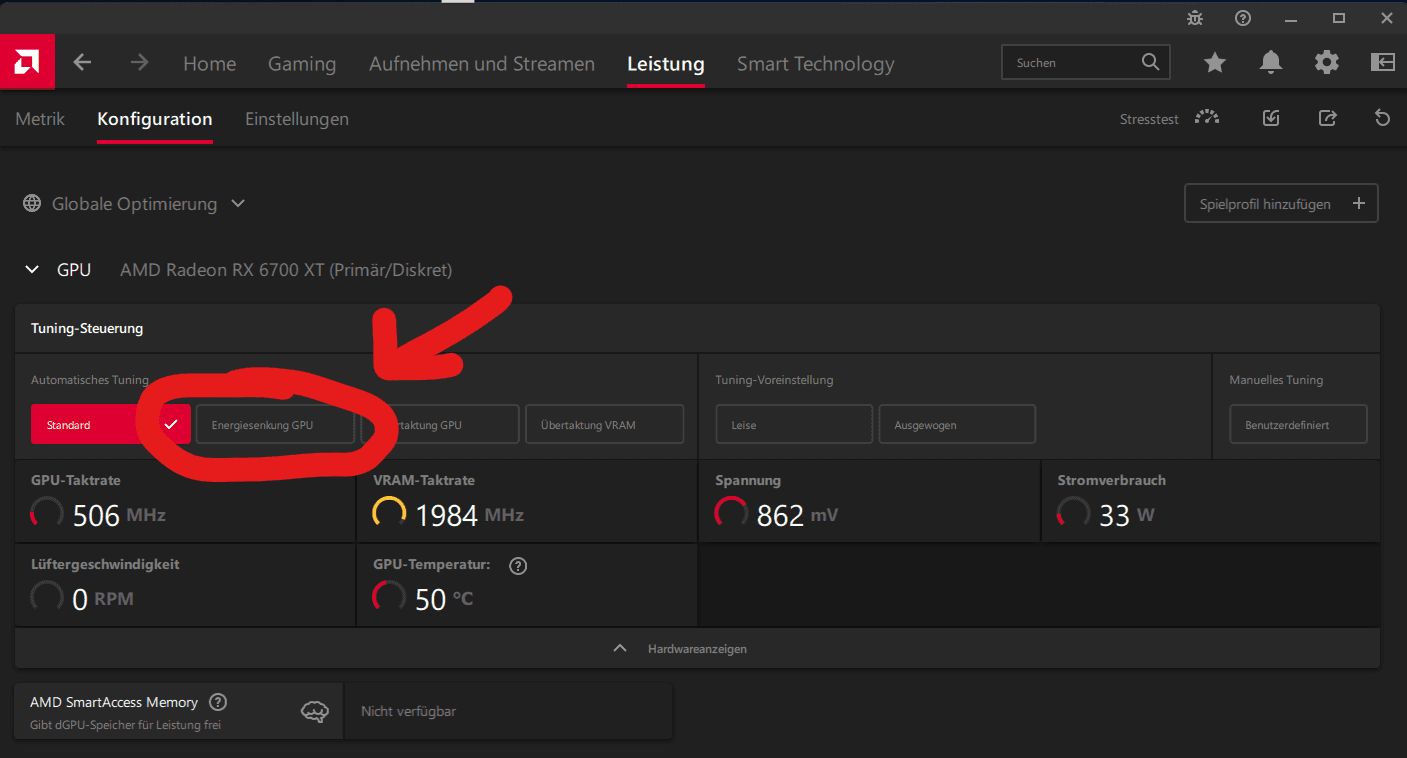Click the AMD logo icon
This screenshot has width=1407, height=758.
click(x=27, y=62)
